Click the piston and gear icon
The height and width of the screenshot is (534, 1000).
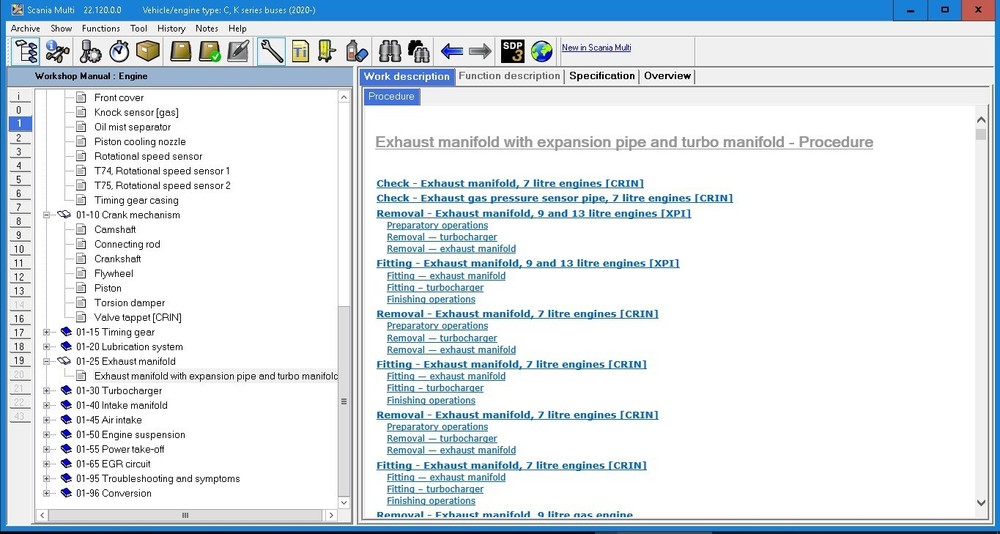coord(90,51)
